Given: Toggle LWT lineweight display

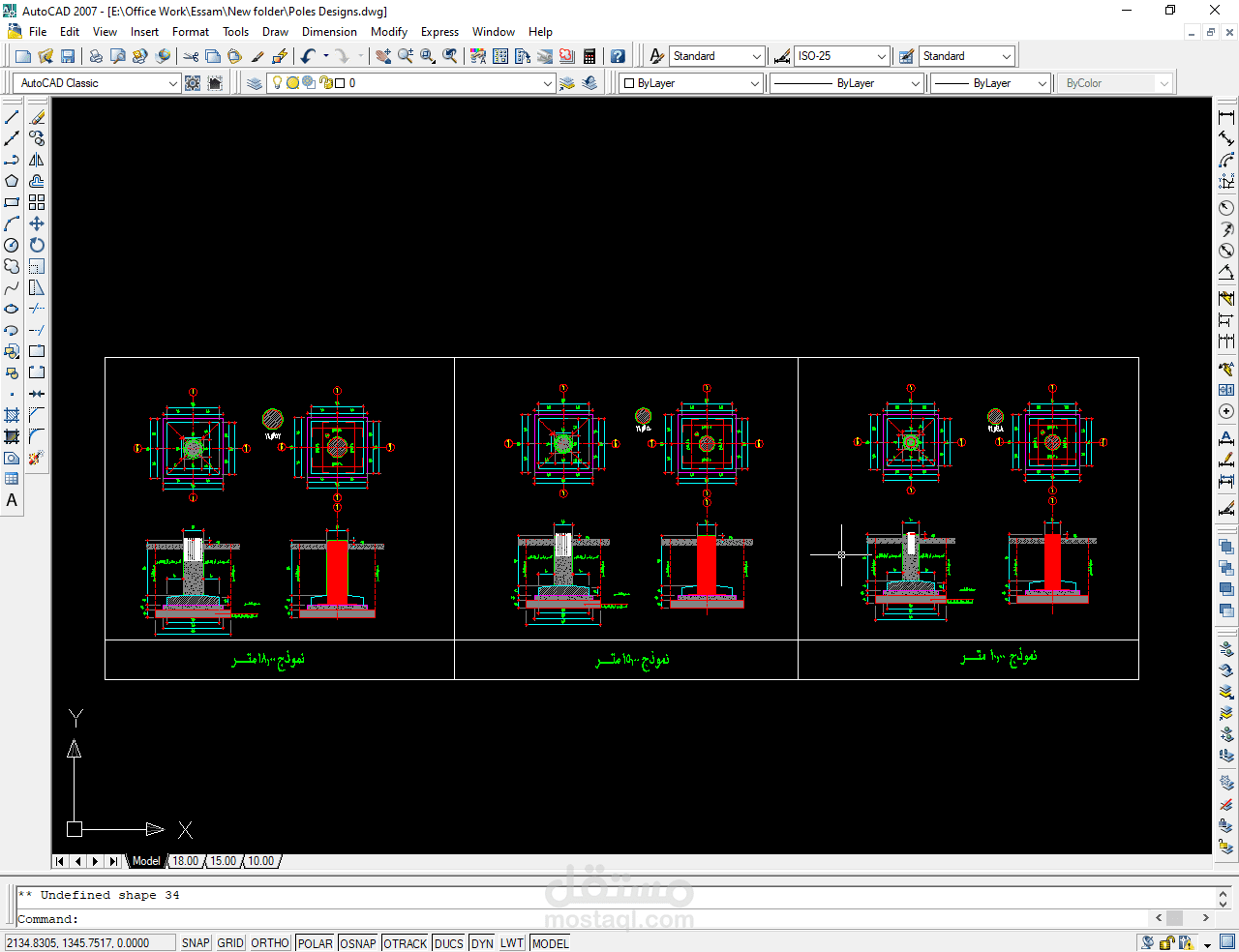Looking at the screenshot, I should 512,943.
